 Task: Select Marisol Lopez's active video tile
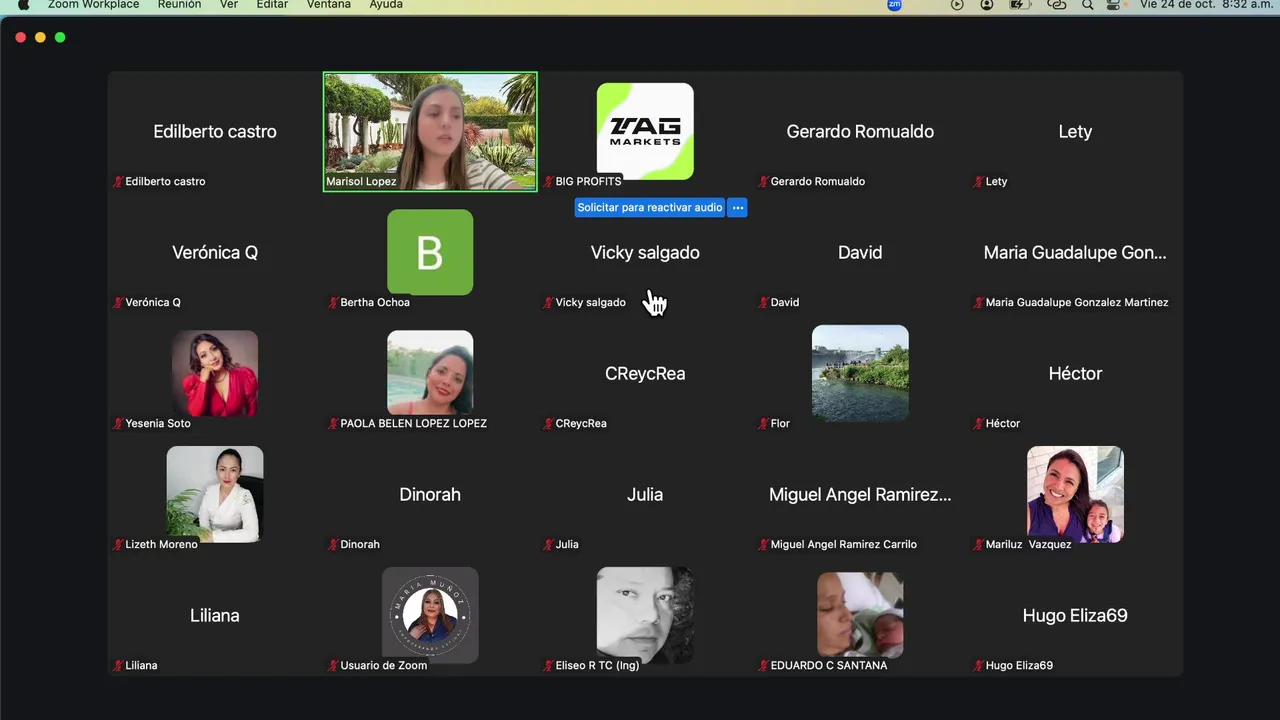pos(430,131)
